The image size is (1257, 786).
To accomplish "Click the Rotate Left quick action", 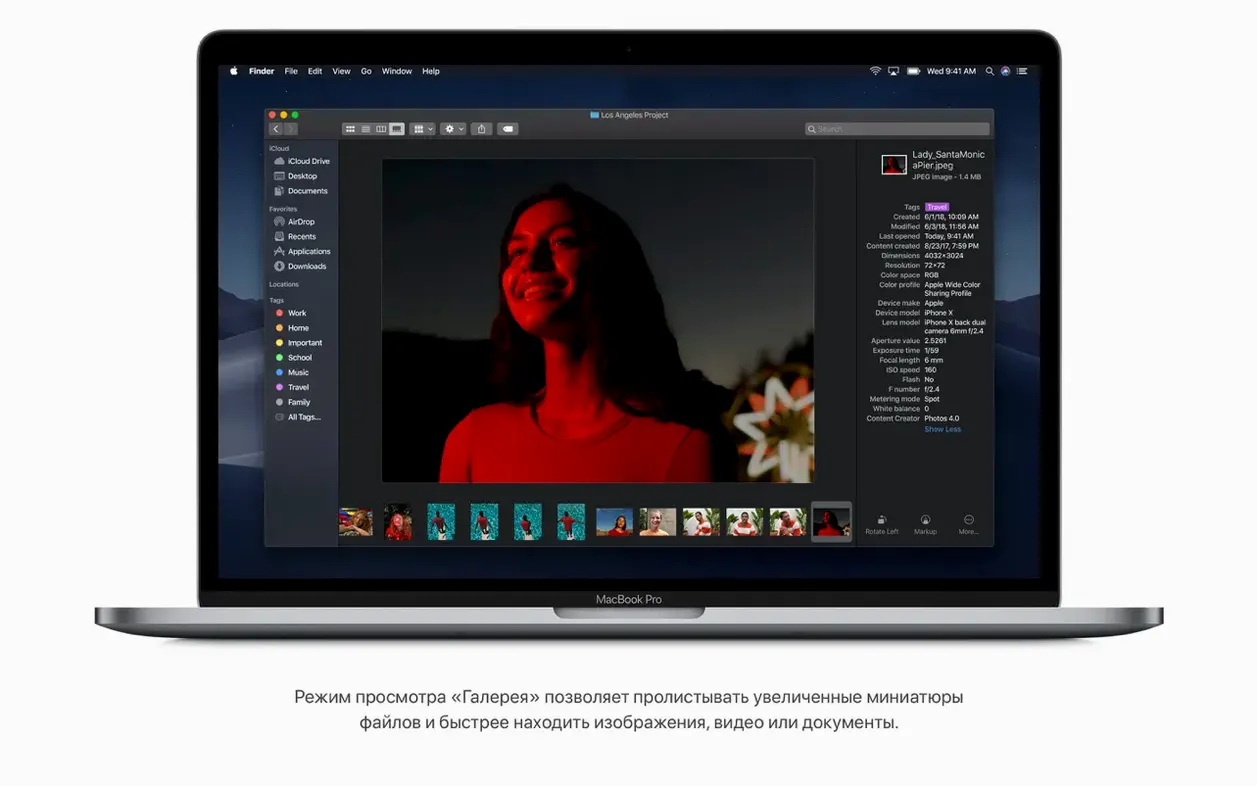I will [x=882, y=524].
